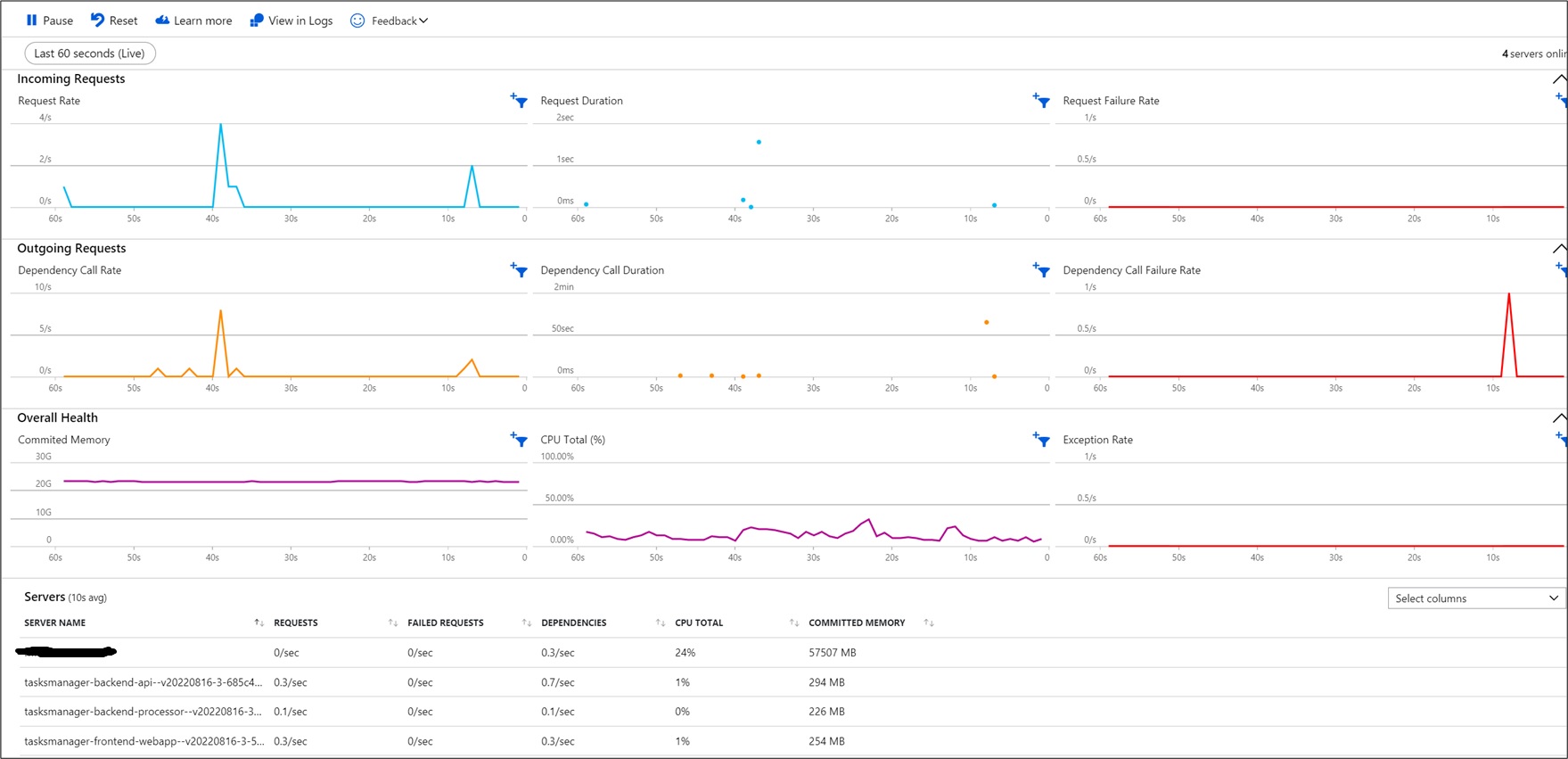Screen dimensions: 1568x759
Task: Open View in Logs
Action: click(x=291, y=21)
